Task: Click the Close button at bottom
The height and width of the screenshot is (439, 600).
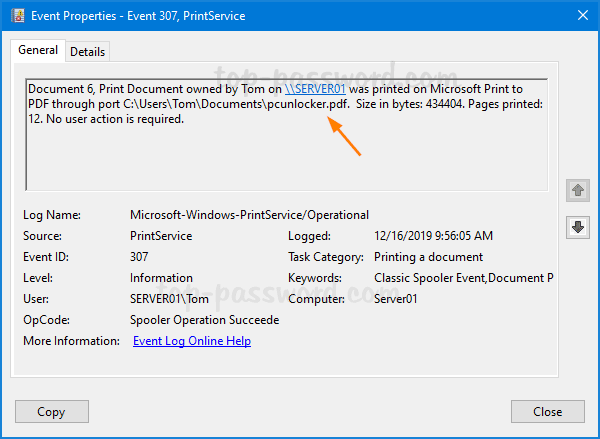Action: click(x=547, y=411)
